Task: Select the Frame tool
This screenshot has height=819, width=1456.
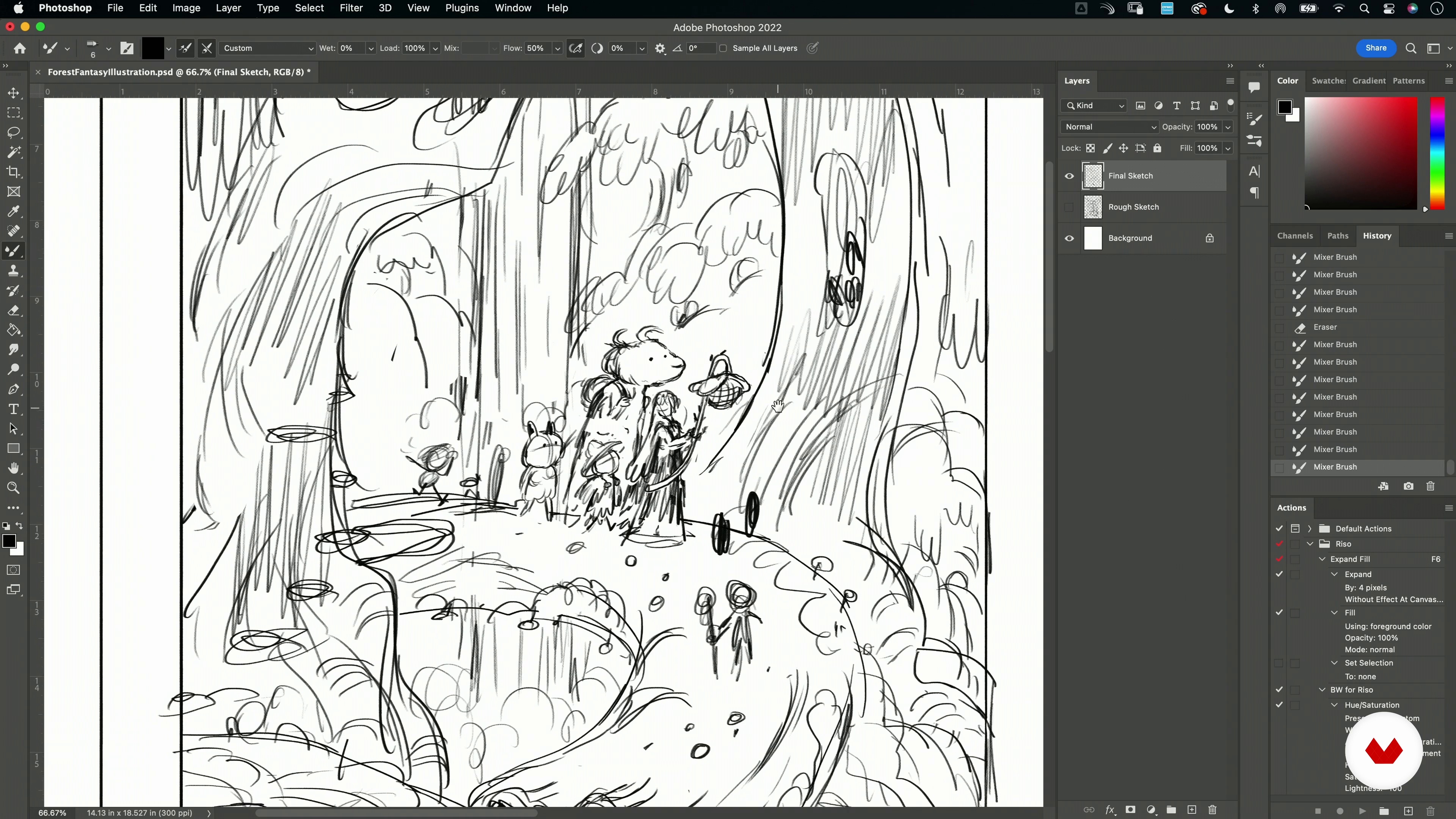Action: 14,191
